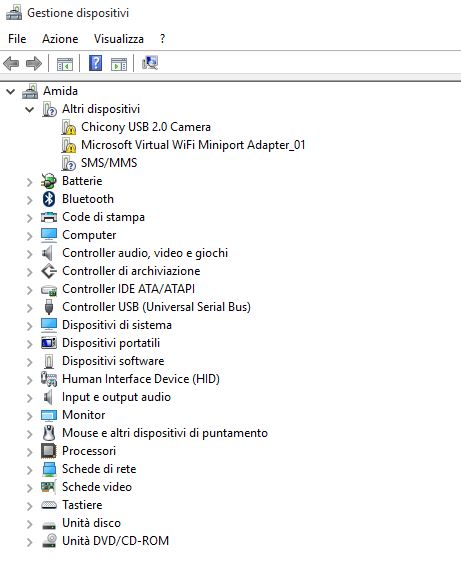
Task: Select Mouse e altri dispositivi di puntamento
Action: [165, 433]
